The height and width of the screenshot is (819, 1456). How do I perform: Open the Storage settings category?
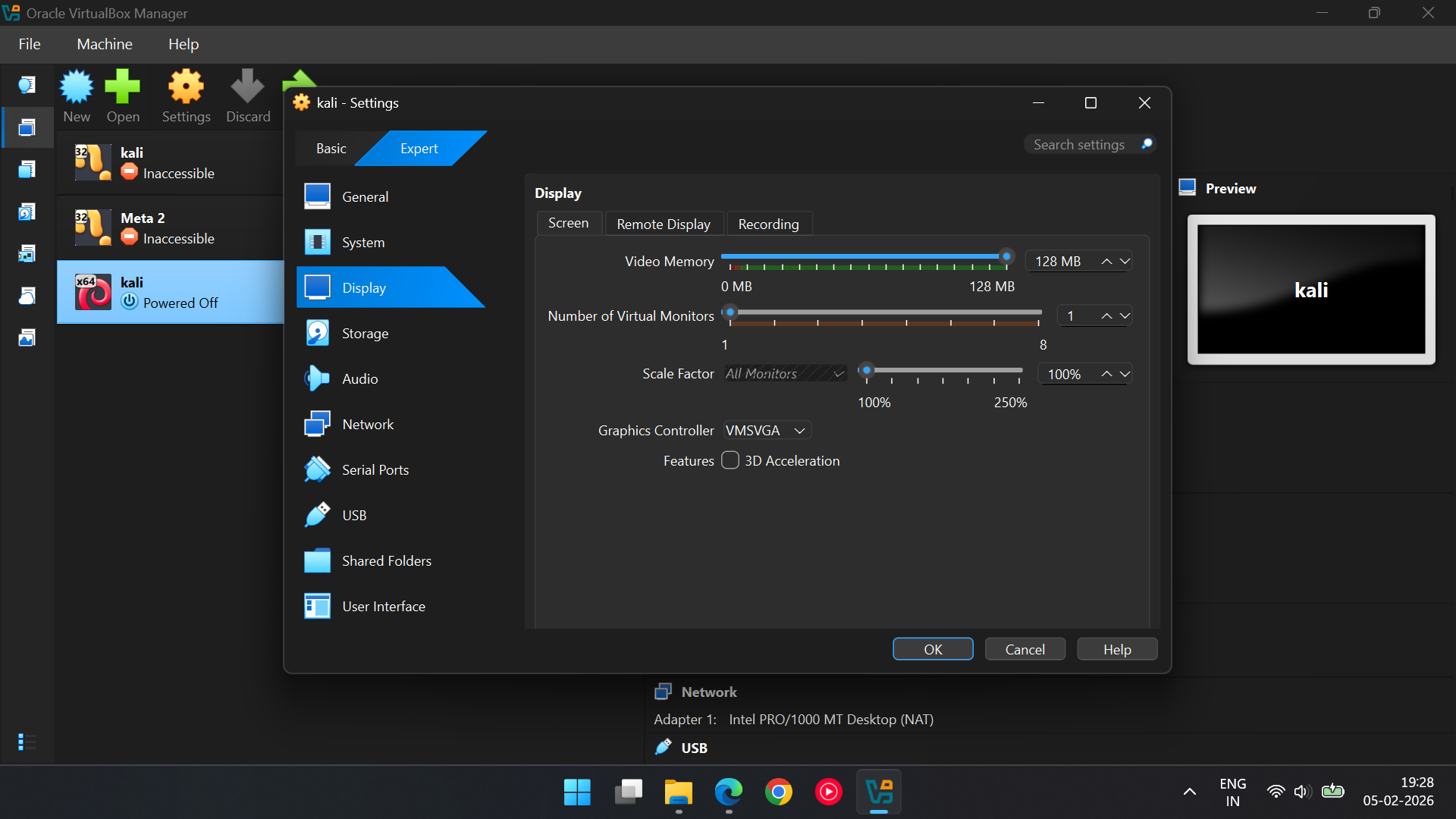click(x=365, y=334)
